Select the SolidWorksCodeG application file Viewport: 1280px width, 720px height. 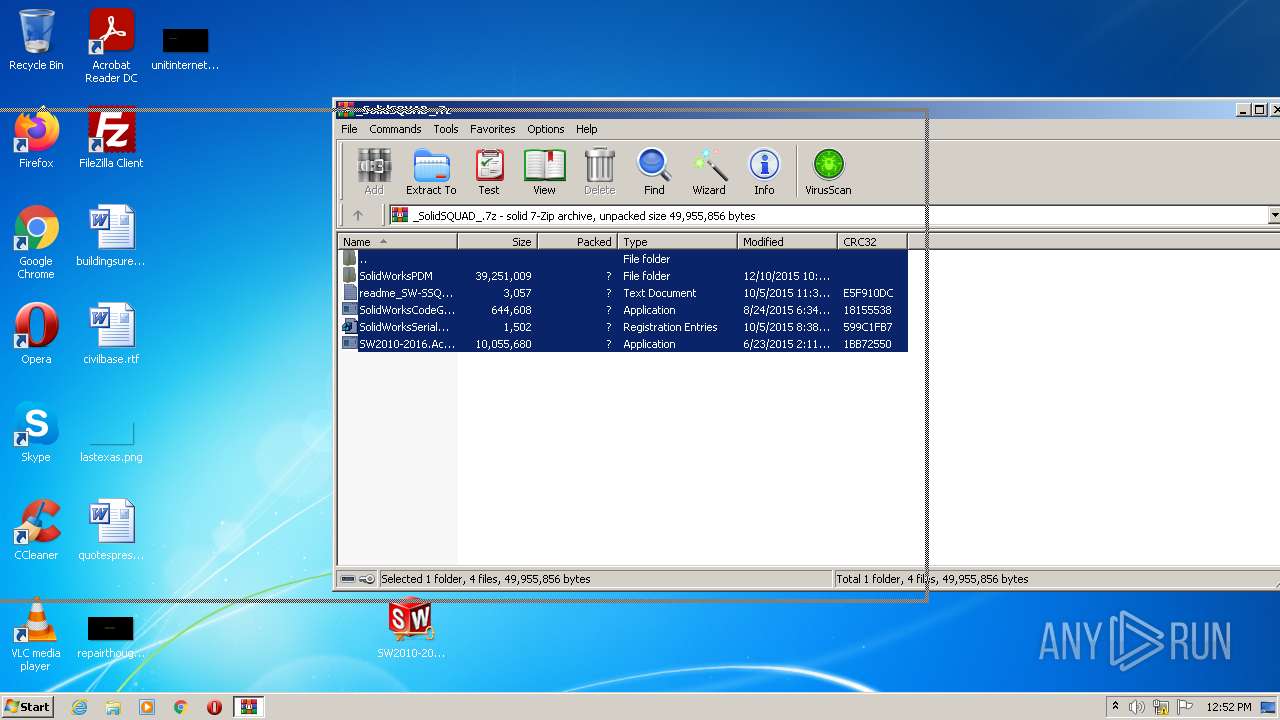pos(624,310)
